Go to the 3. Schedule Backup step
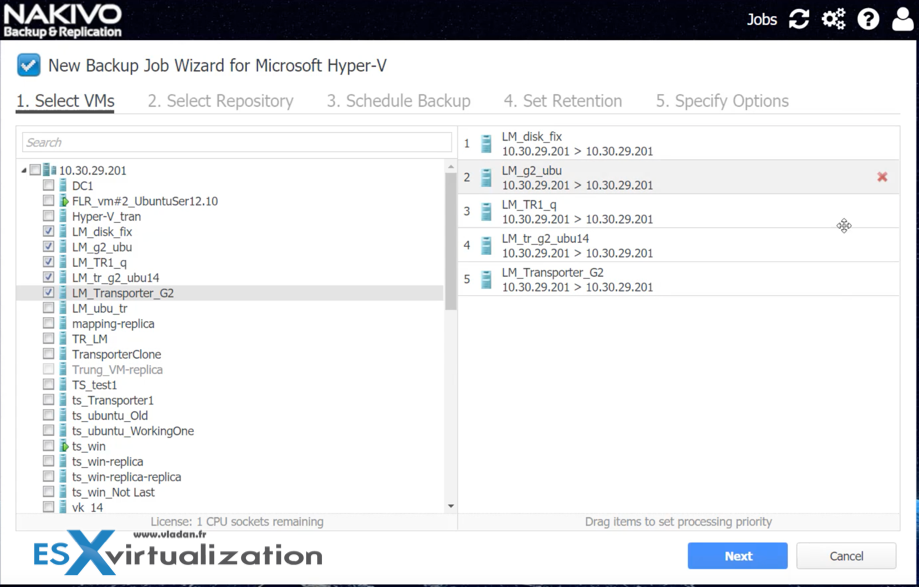The height and width of the screenshot is (587, 919). pyautogui.click(x=399, y=101)
